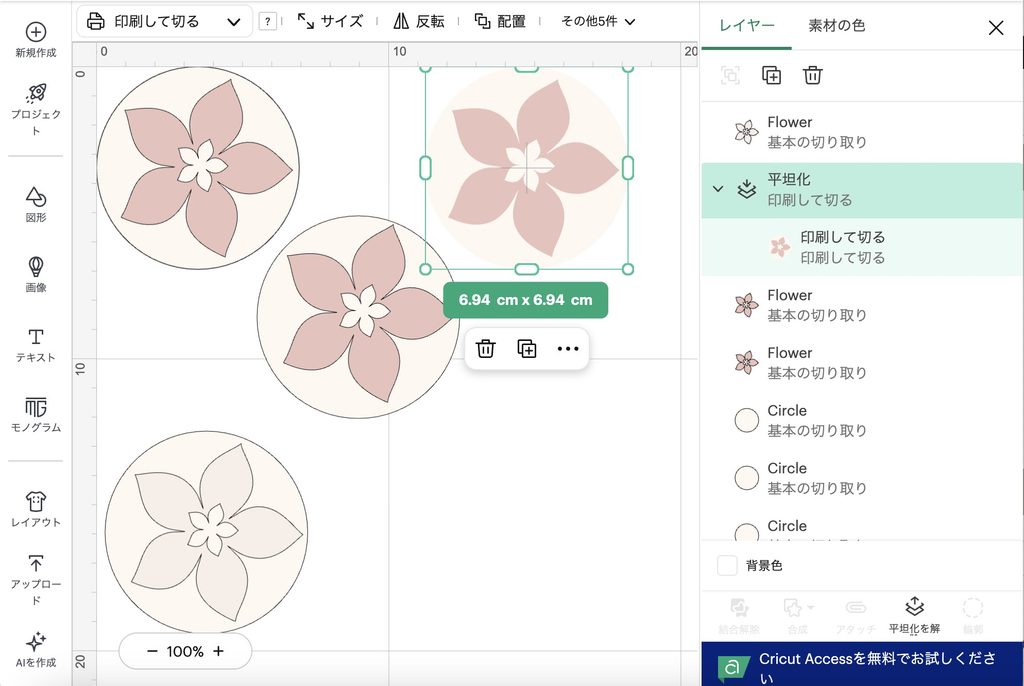Screen dimensions: 1024x686
Task: Click floating toolbar three-dots more options
Action: point(568,349)
